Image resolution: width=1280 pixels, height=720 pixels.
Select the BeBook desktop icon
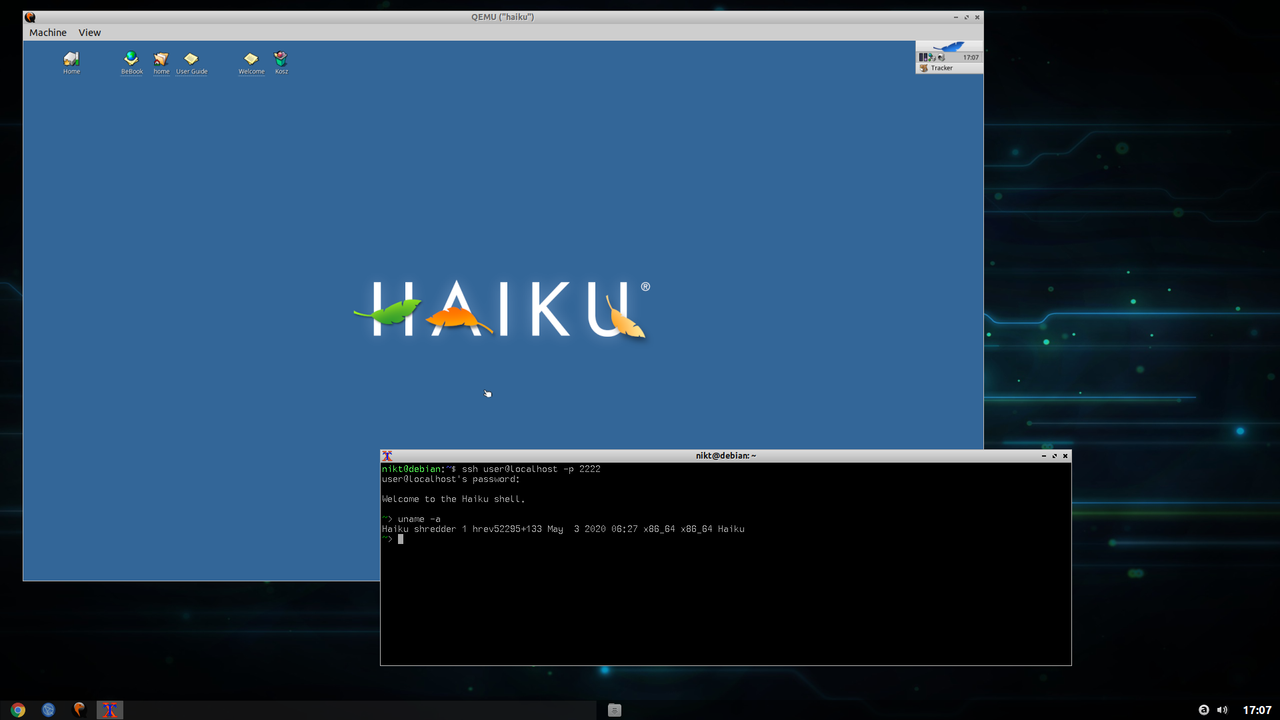pos(131,63)
